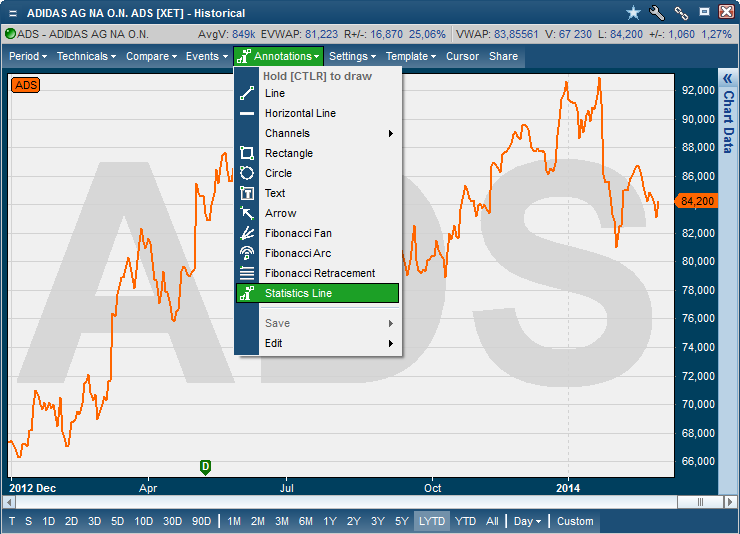
Task: Choose Text from Annotations menu
Action: [275, 193]
